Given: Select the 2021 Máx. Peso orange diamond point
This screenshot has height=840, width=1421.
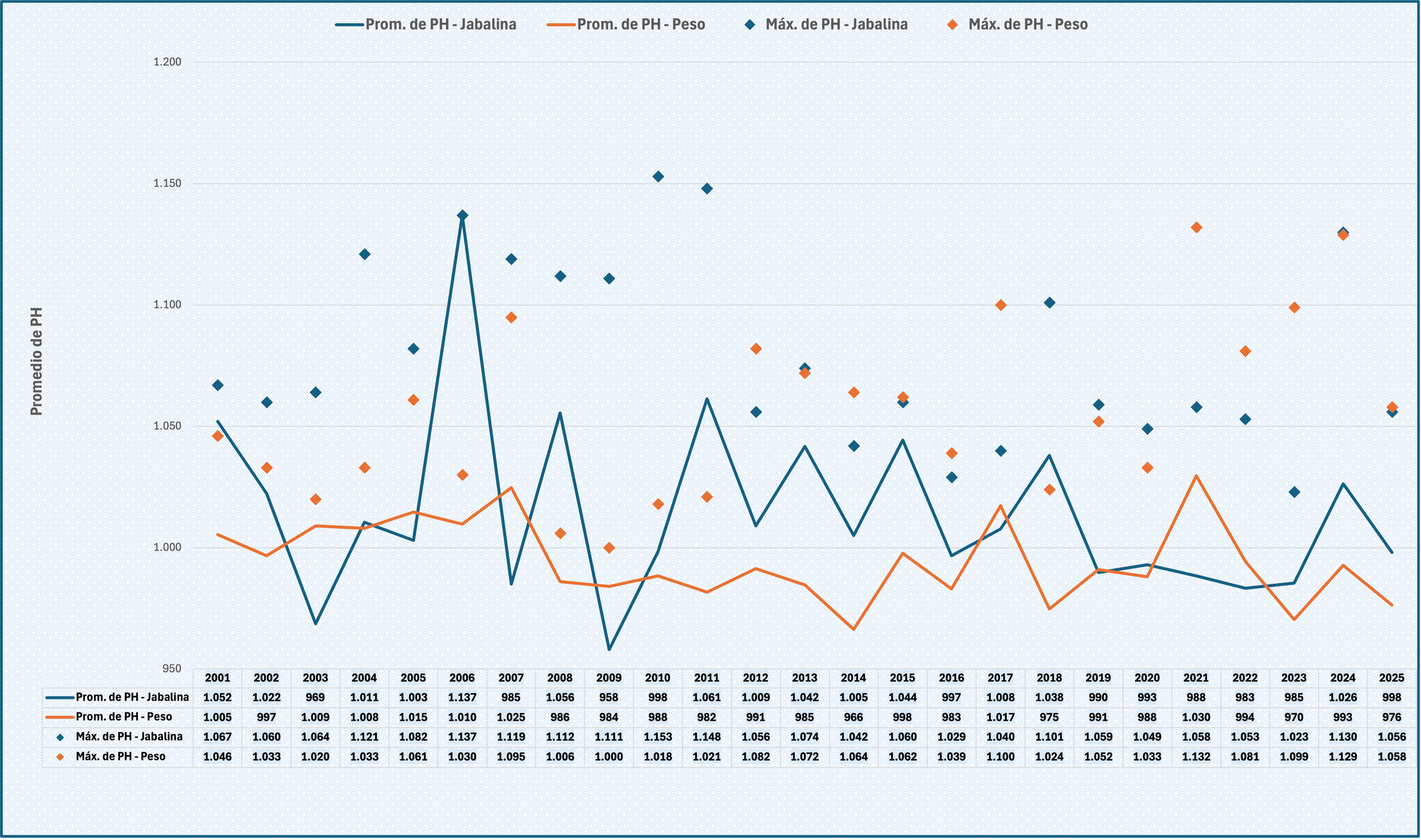Looking at the screenshot, I should click(1196, 227).
